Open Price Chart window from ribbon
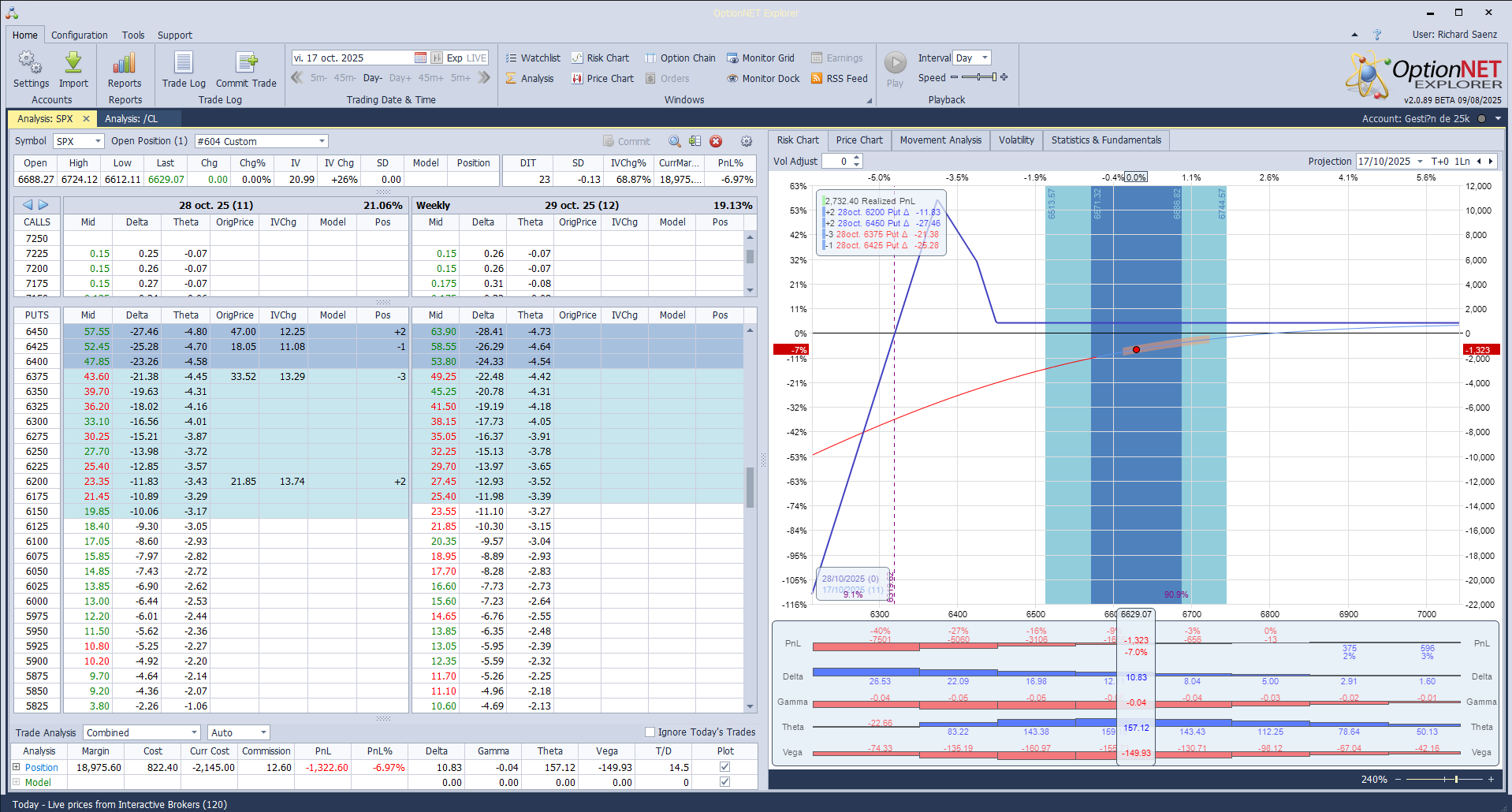The width and height of the screenshot is (1512, 812). coord(602,78)
